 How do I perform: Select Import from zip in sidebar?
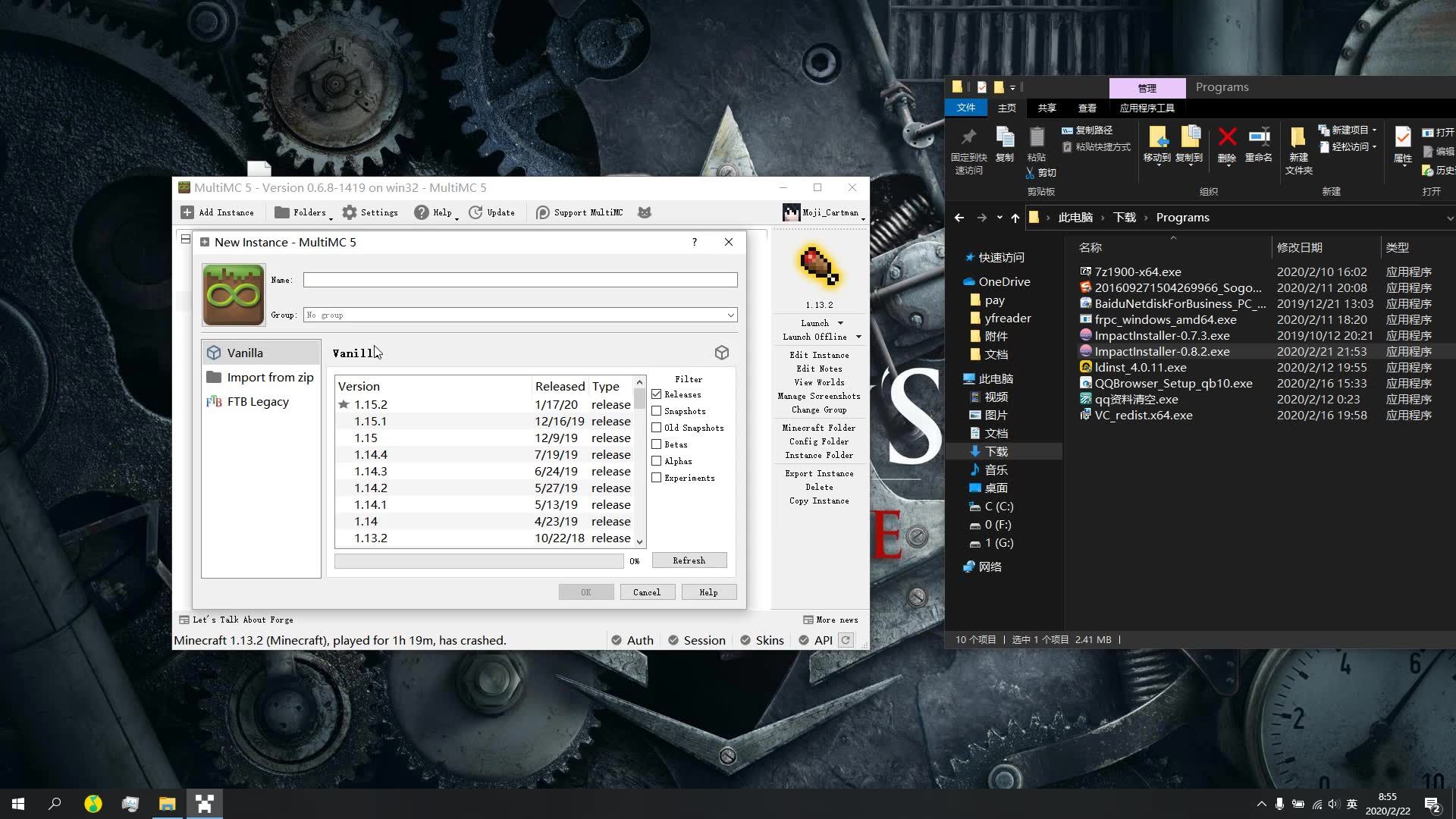click(261, 377)
